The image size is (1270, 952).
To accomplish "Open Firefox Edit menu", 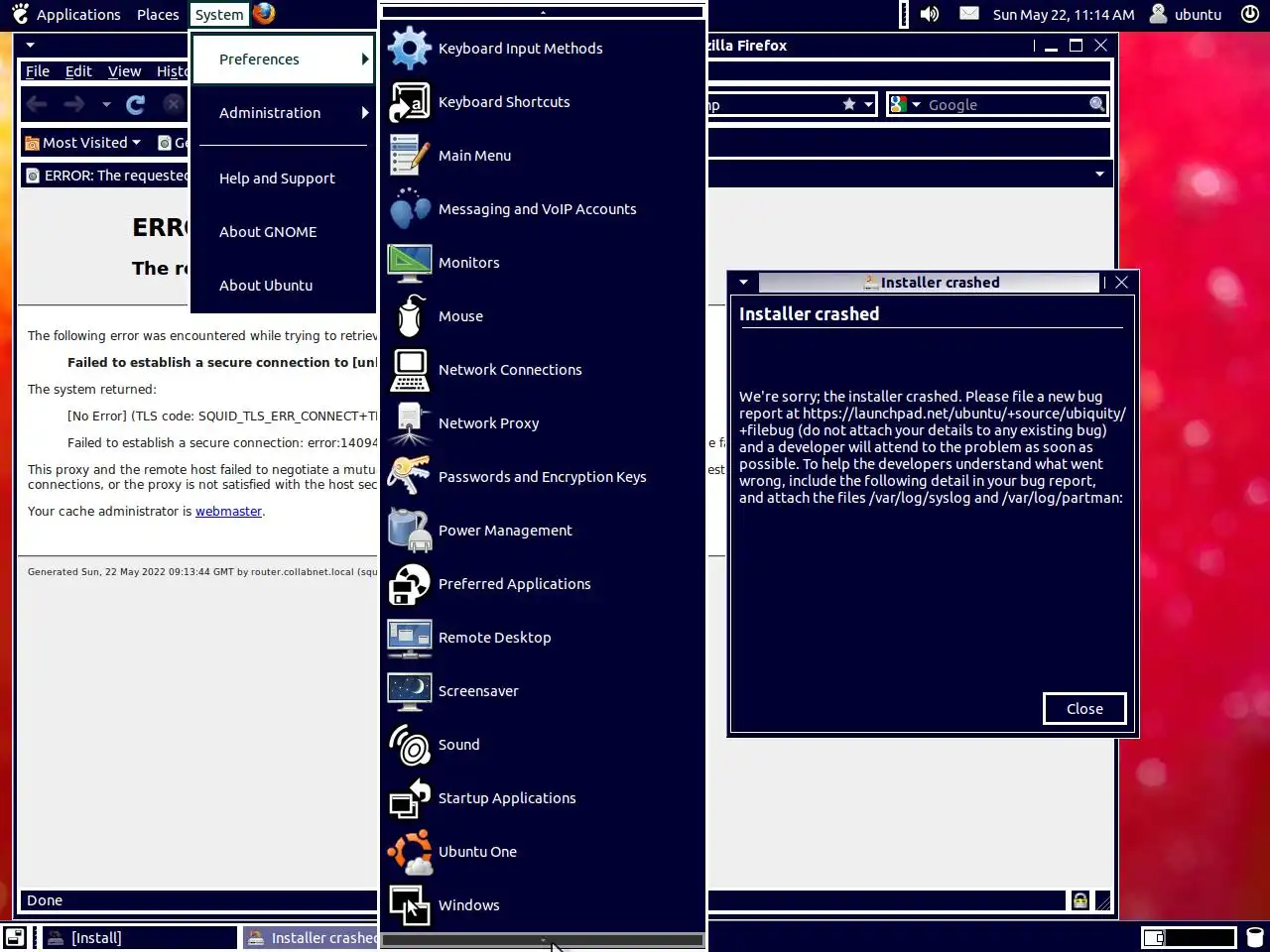I will (x=78, y=71).
